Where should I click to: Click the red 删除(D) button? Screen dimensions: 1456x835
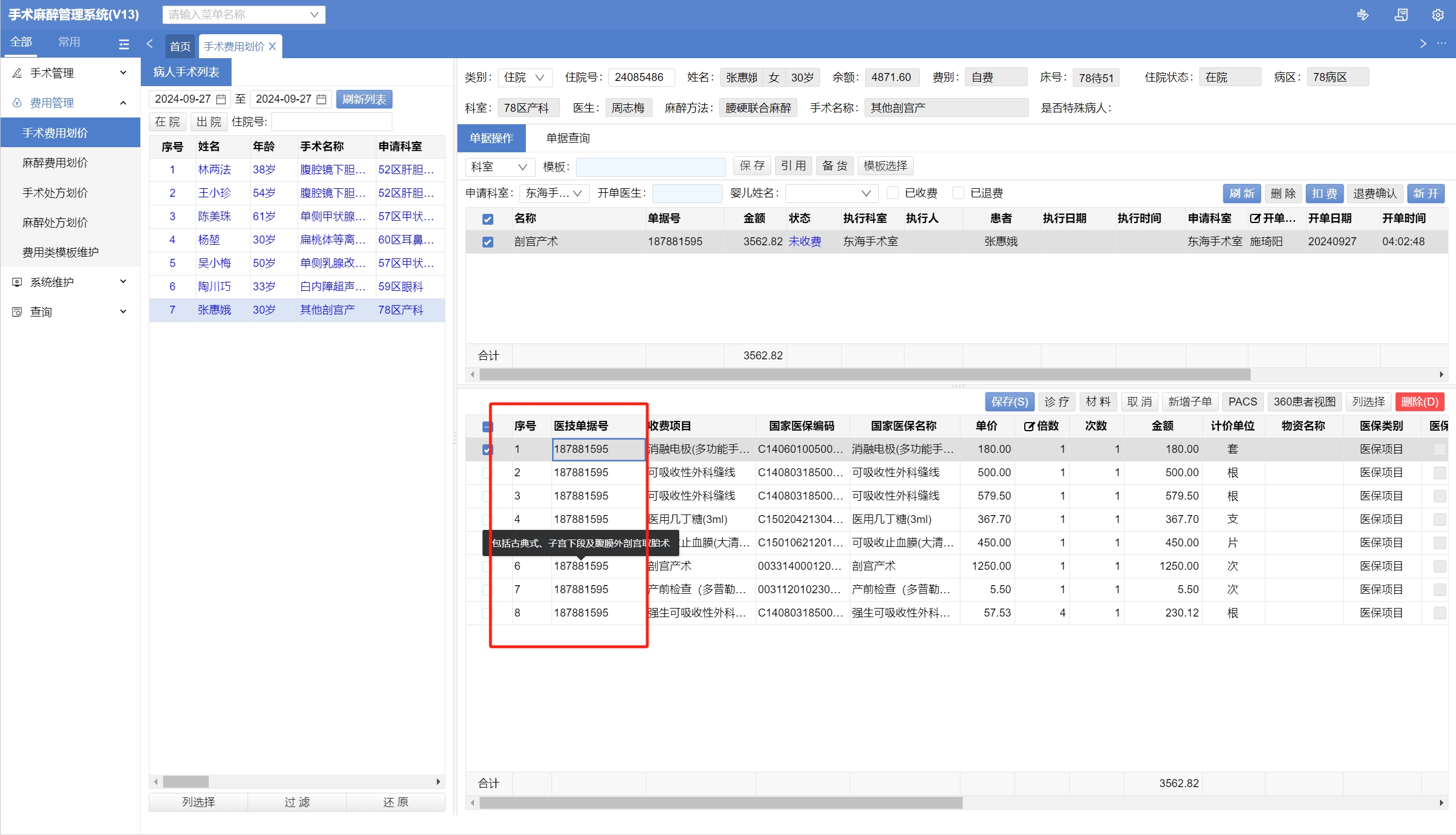tap(1420, 402)
